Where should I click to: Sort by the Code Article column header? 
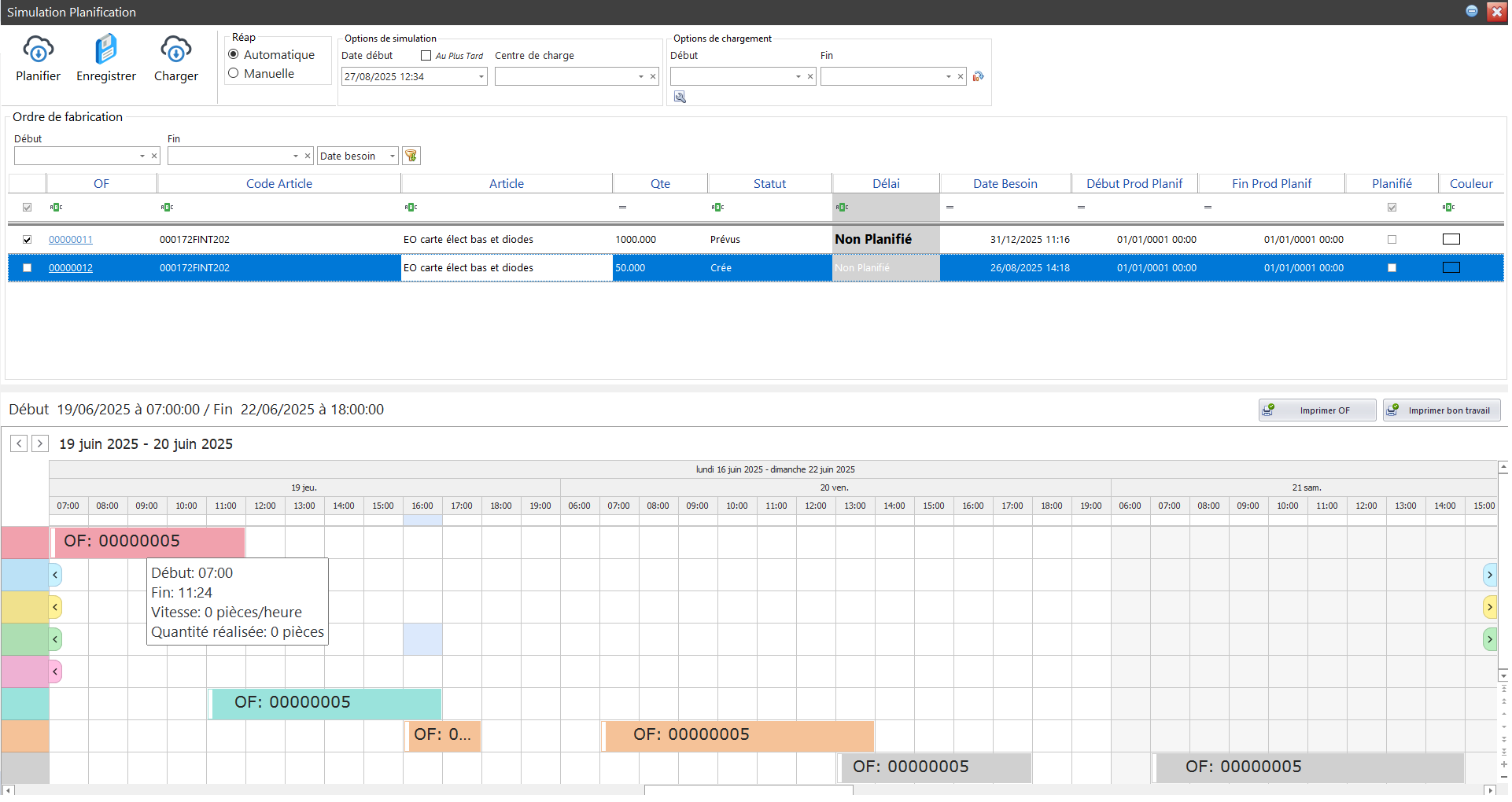click(278, 184)
